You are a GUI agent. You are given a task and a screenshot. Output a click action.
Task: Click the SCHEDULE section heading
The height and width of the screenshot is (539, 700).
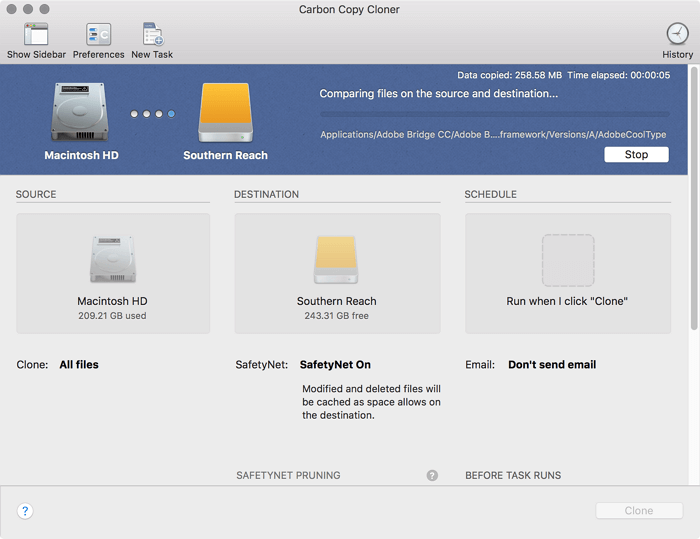tap(491, 195)
